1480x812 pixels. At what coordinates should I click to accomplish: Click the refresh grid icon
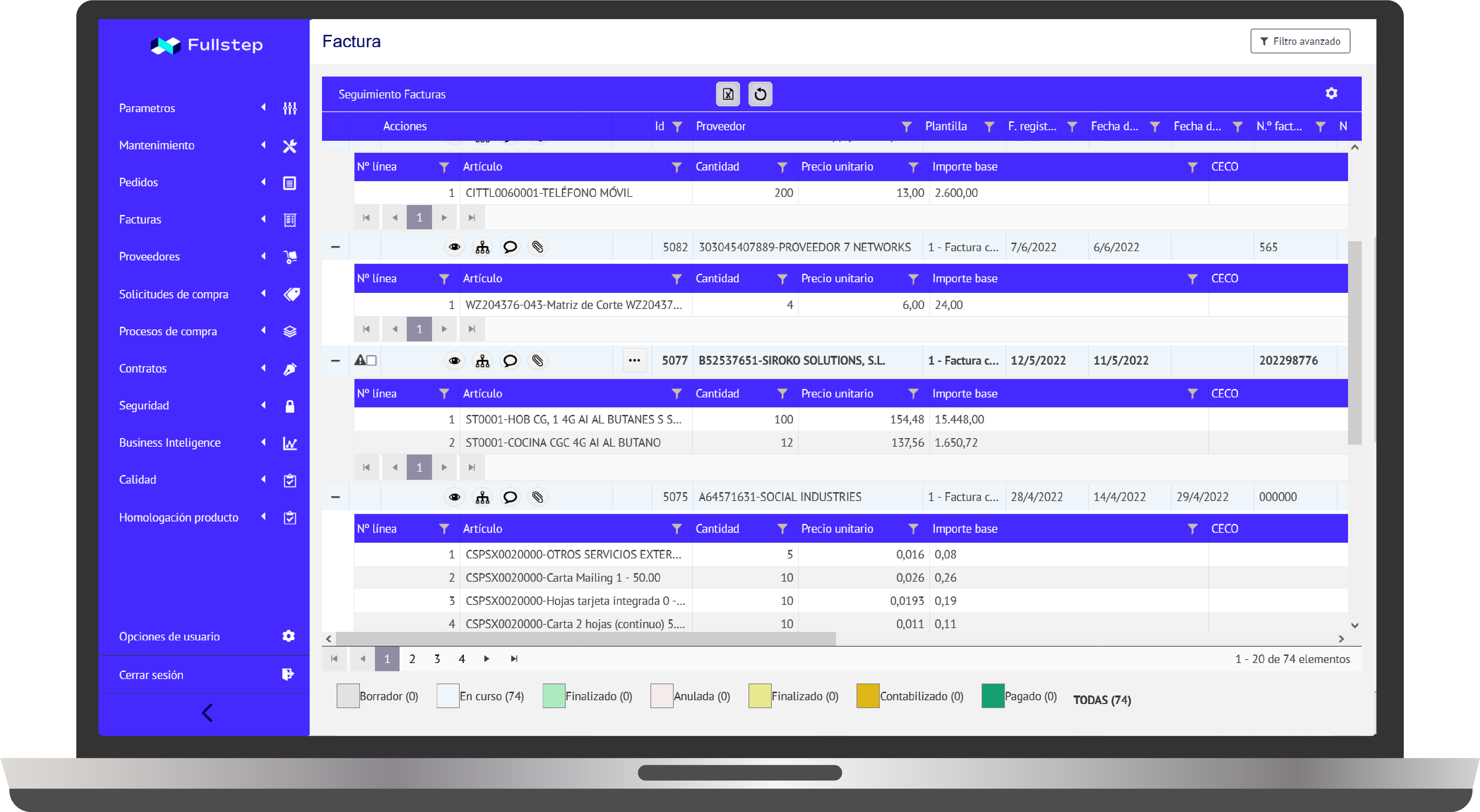pyautogui.click(x=759, y=94)
